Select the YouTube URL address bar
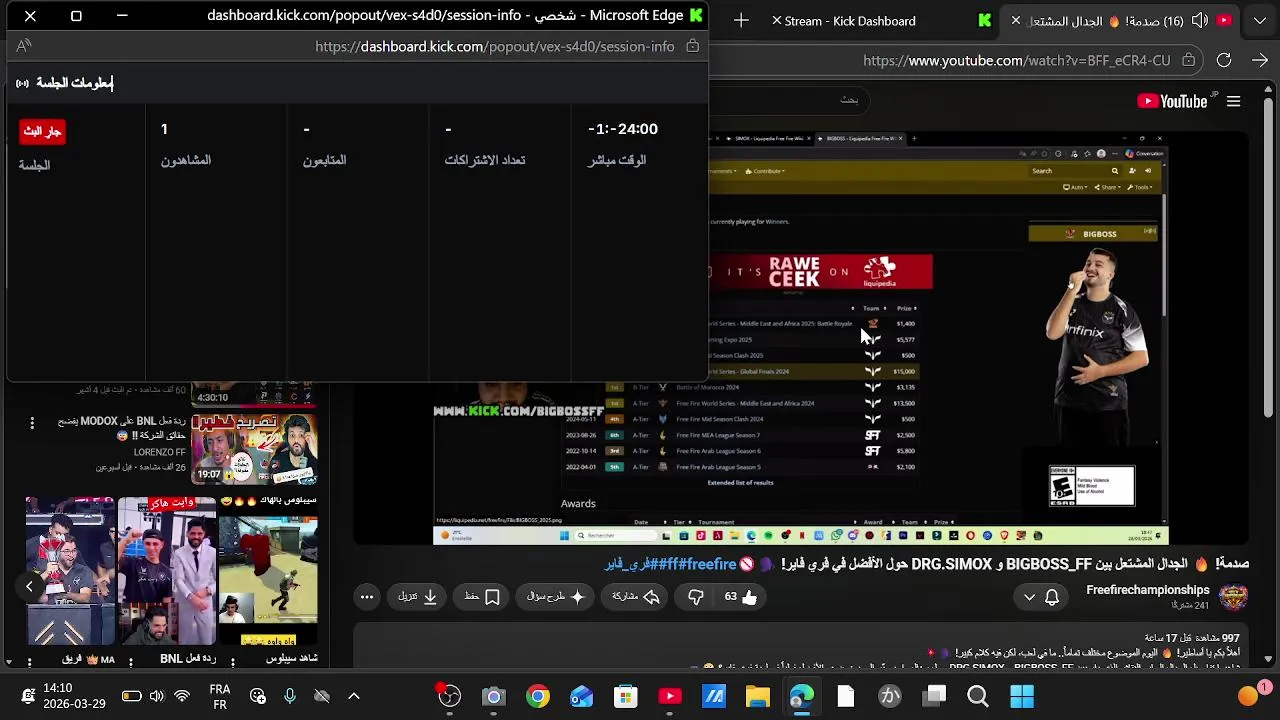The width and height of the screenshot is (1280, 720). [x=1016, y=60]
